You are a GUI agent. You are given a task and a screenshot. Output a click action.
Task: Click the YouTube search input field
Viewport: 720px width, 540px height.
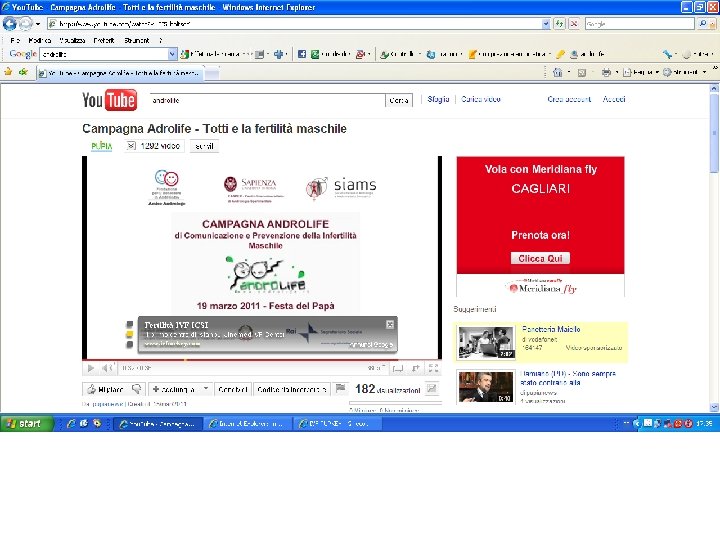267,100
